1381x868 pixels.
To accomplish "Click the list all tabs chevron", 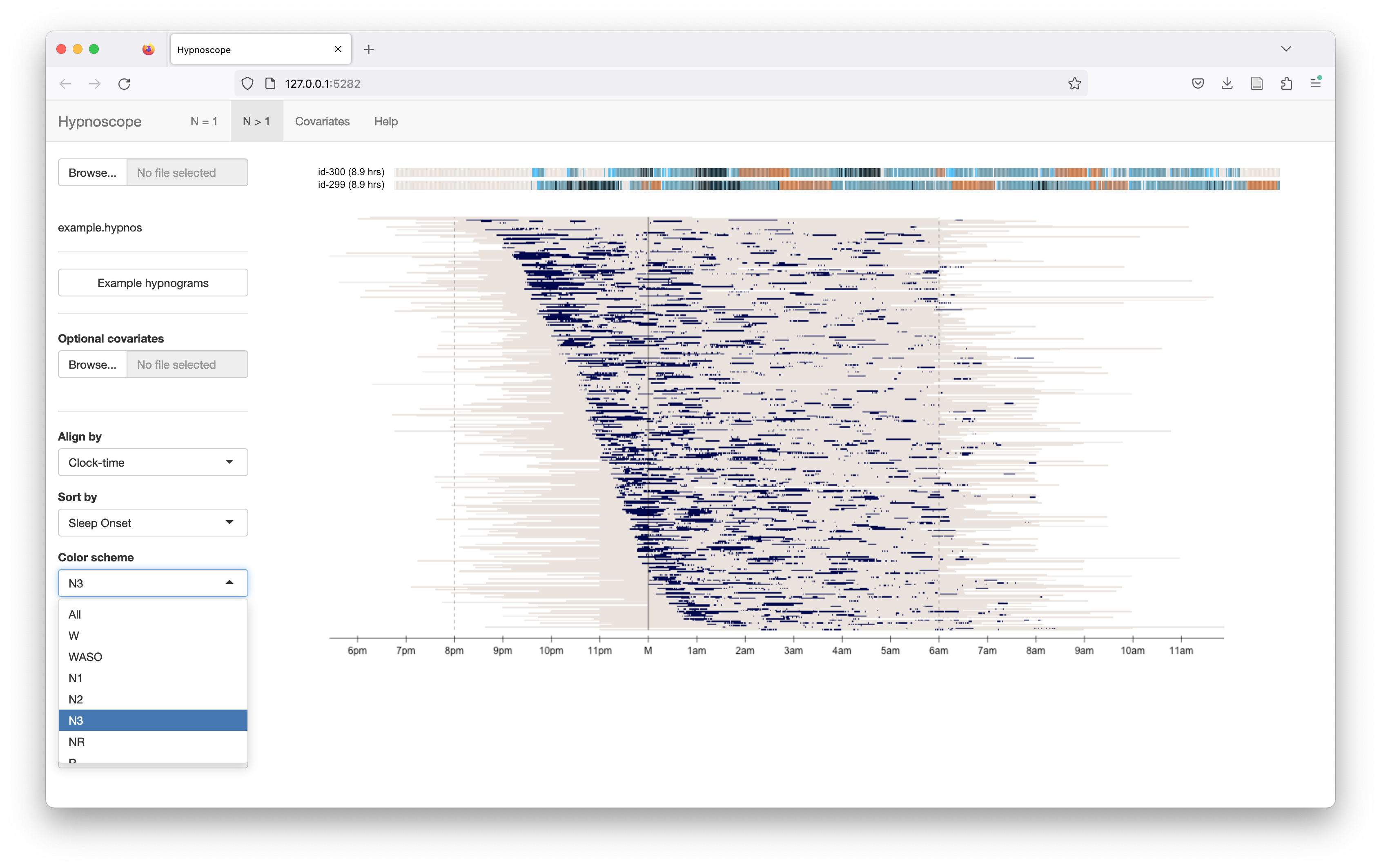I will click(x=1286, y=49).
